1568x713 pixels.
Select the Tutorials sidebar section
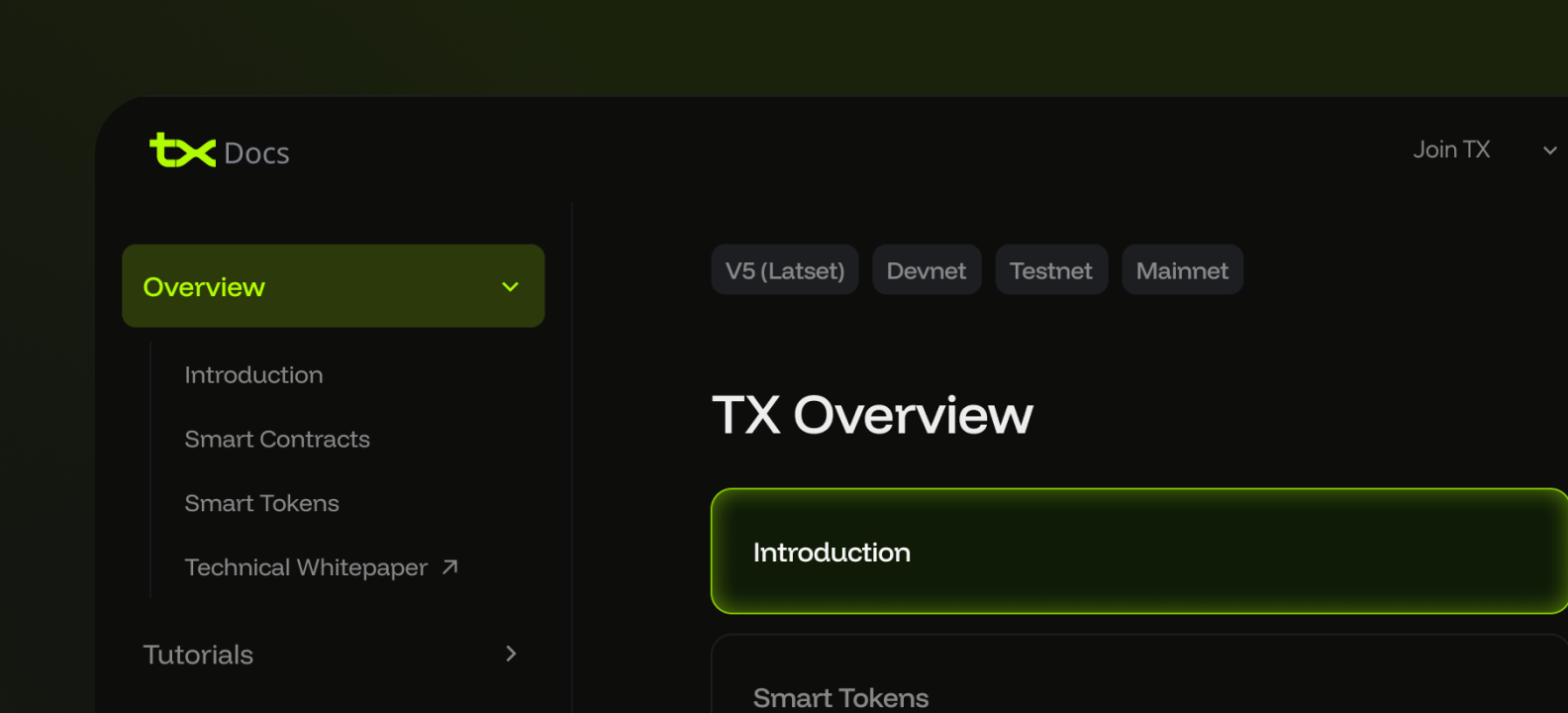click(x=198, y=655)
